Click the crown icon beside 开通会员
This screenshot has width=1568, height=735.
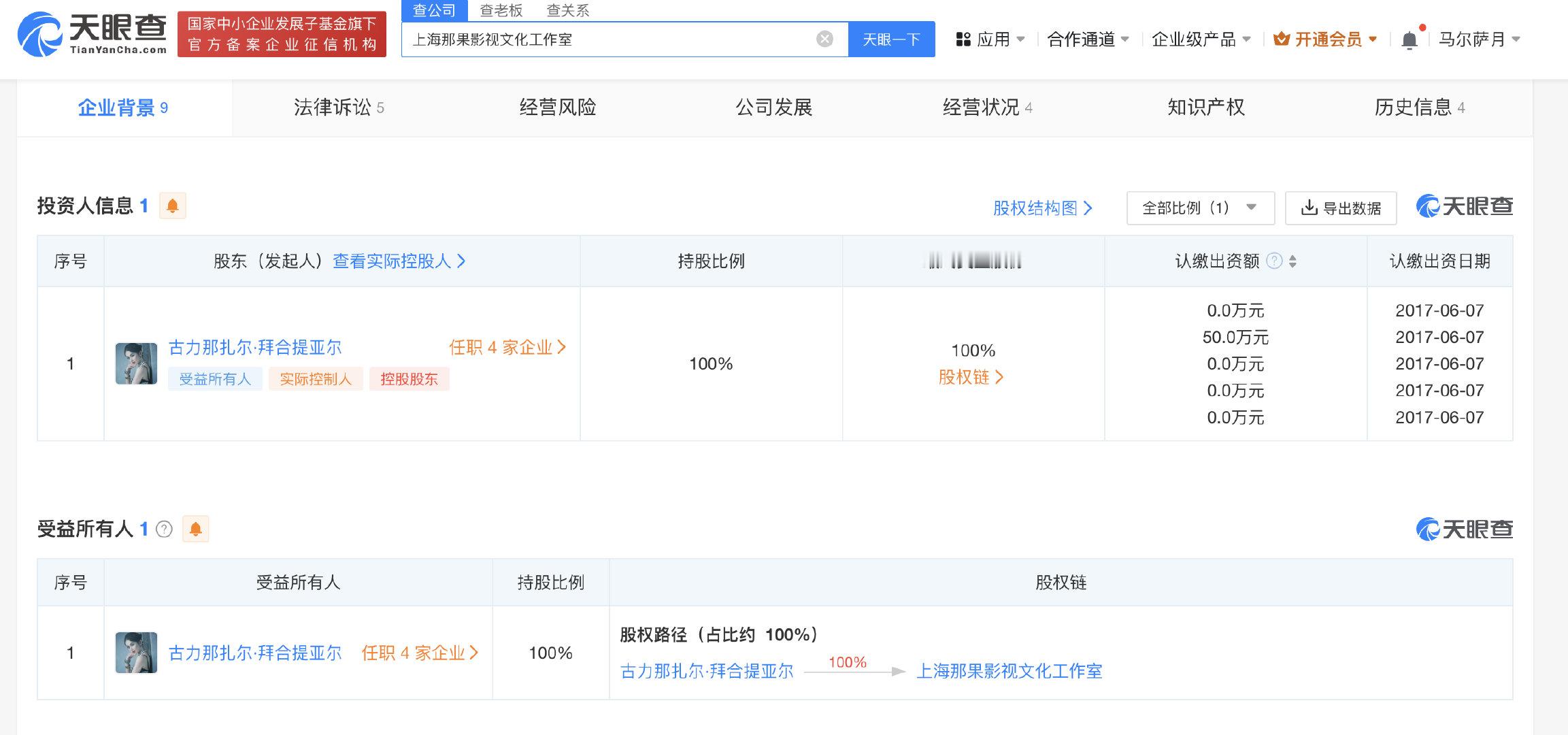point(1282,39)
